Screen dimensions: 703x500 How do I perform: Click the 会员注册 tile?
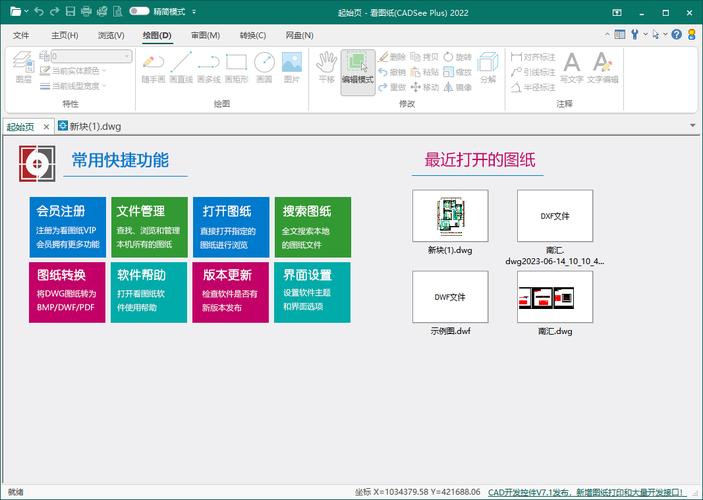[x=68, y=227]
